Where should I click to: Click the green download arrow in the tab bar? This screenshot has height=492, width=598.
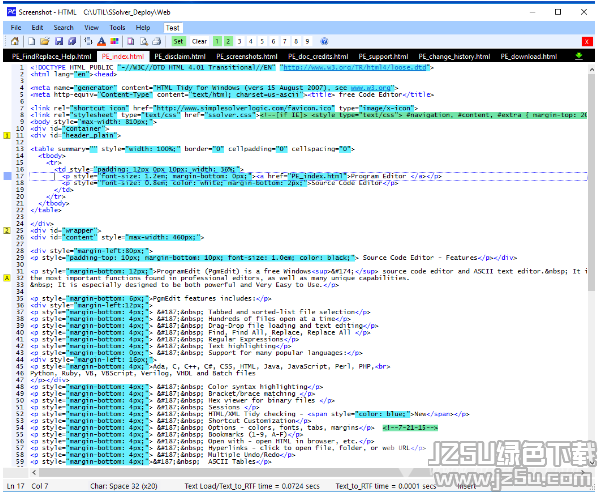point(579,56)
